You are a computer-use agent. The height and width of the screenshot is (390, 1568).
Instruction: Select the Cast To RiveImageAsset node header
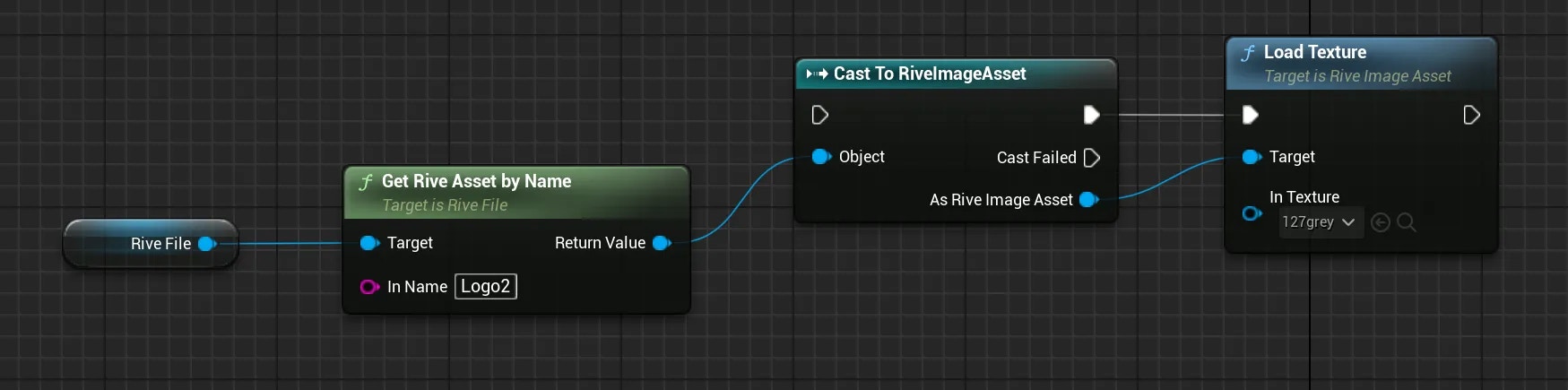pos(956,74)
